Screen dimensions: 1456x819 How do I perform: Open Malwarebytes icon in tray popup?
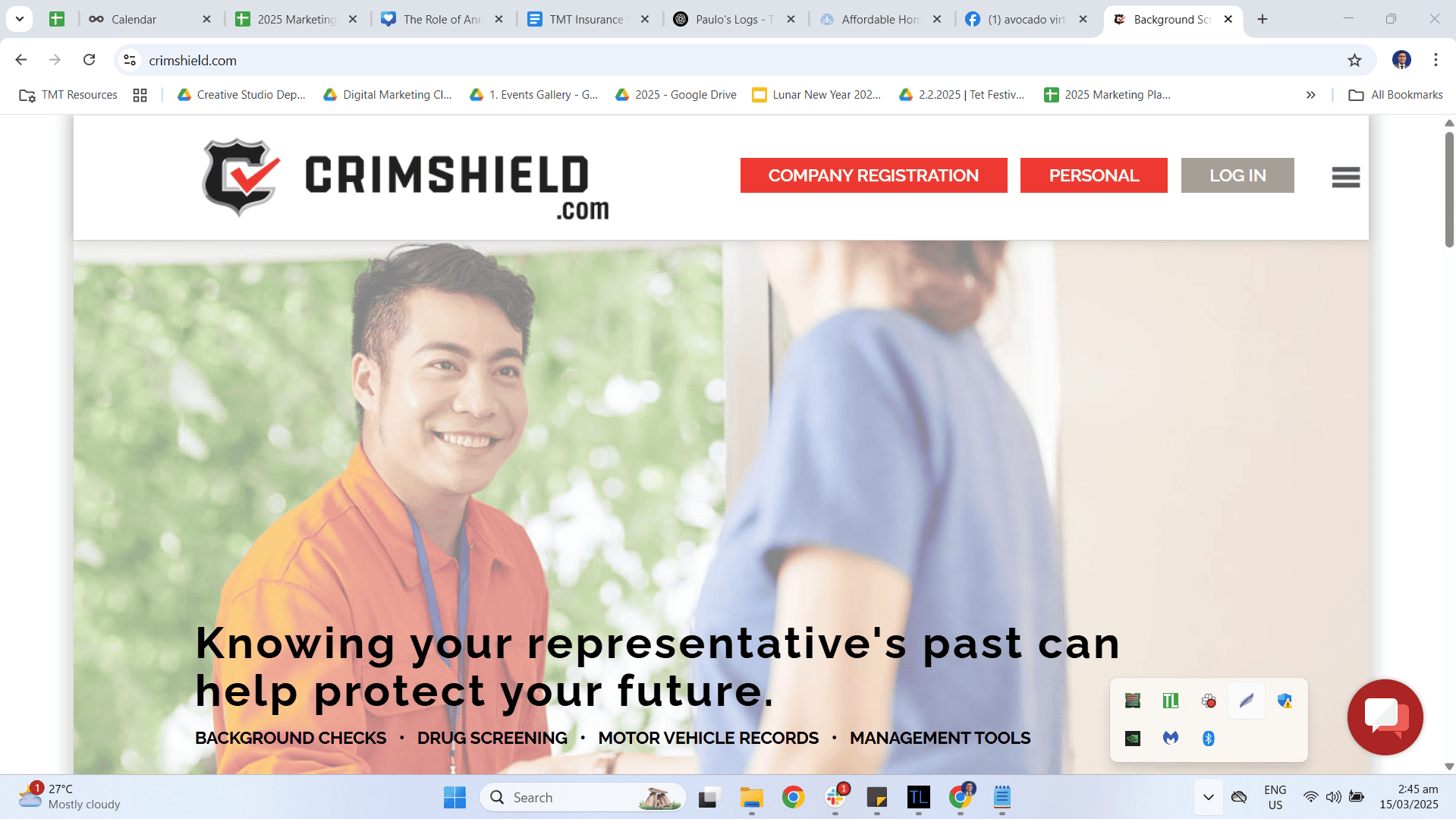point(1170,738)
